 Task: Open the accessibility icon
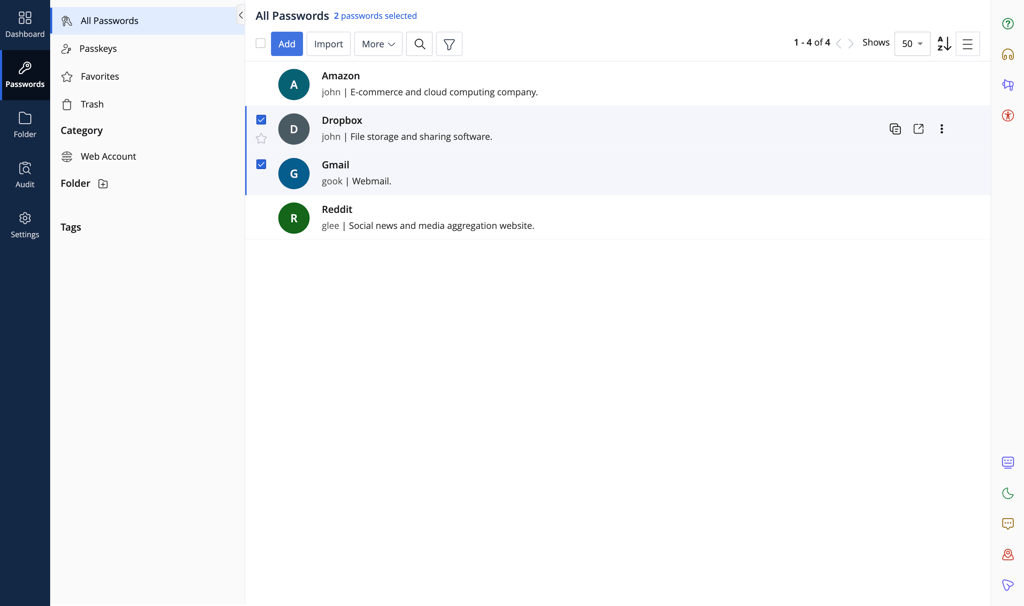pos(1008,116)
